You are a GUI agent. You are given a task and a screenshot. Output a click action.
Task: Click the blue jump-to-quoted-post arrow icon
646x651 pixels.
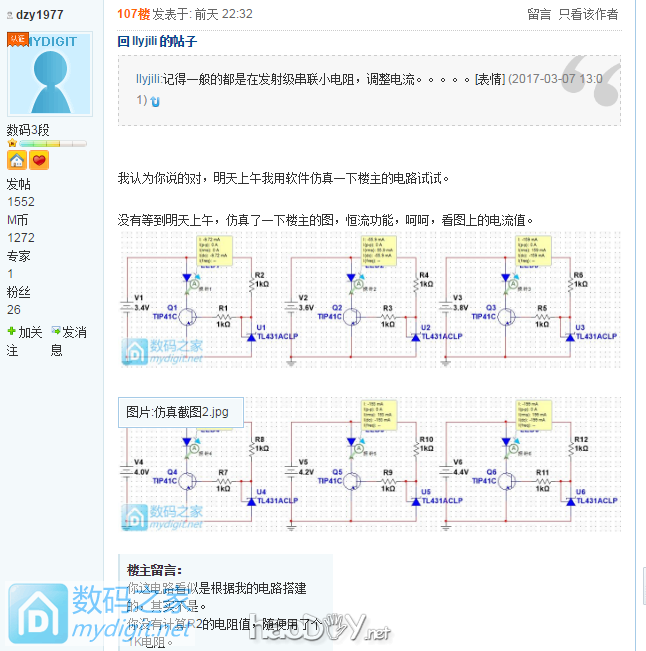coord(155,101)
